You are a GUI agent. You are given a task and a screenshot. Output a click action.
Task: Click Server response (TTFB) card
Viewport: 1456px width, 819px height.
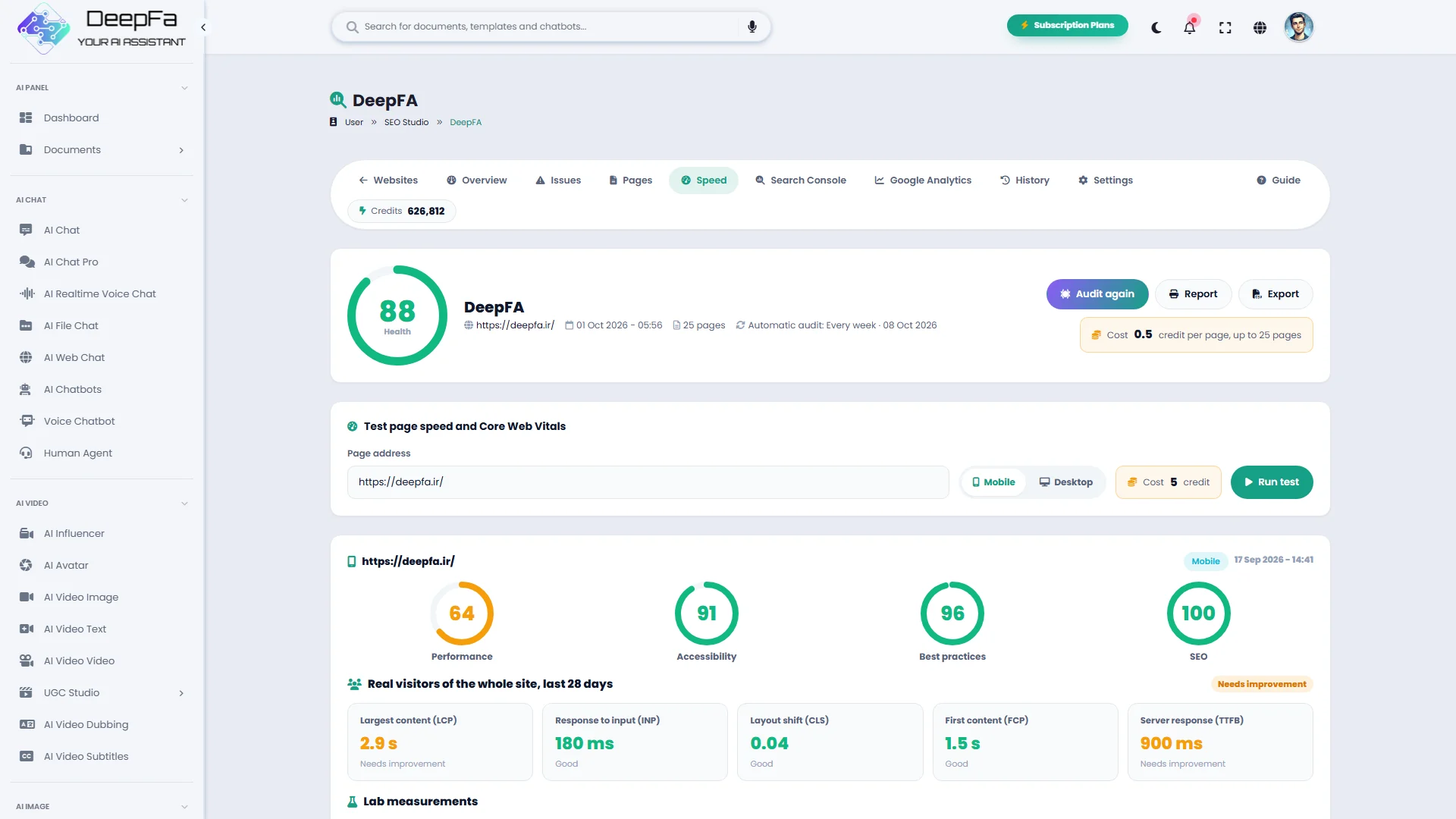[x=1220, y=742]
